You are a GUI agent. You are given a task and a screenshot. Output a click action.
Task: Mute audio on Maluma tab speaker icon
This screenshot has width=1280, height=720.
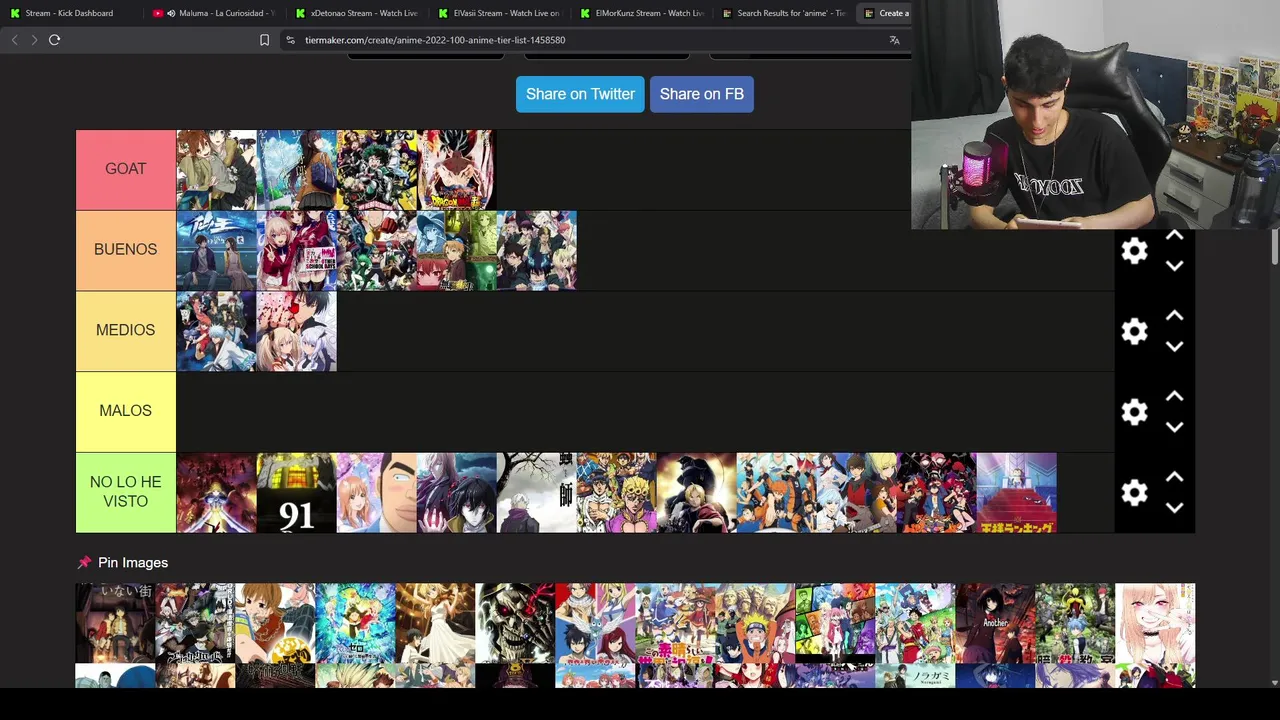171,13
